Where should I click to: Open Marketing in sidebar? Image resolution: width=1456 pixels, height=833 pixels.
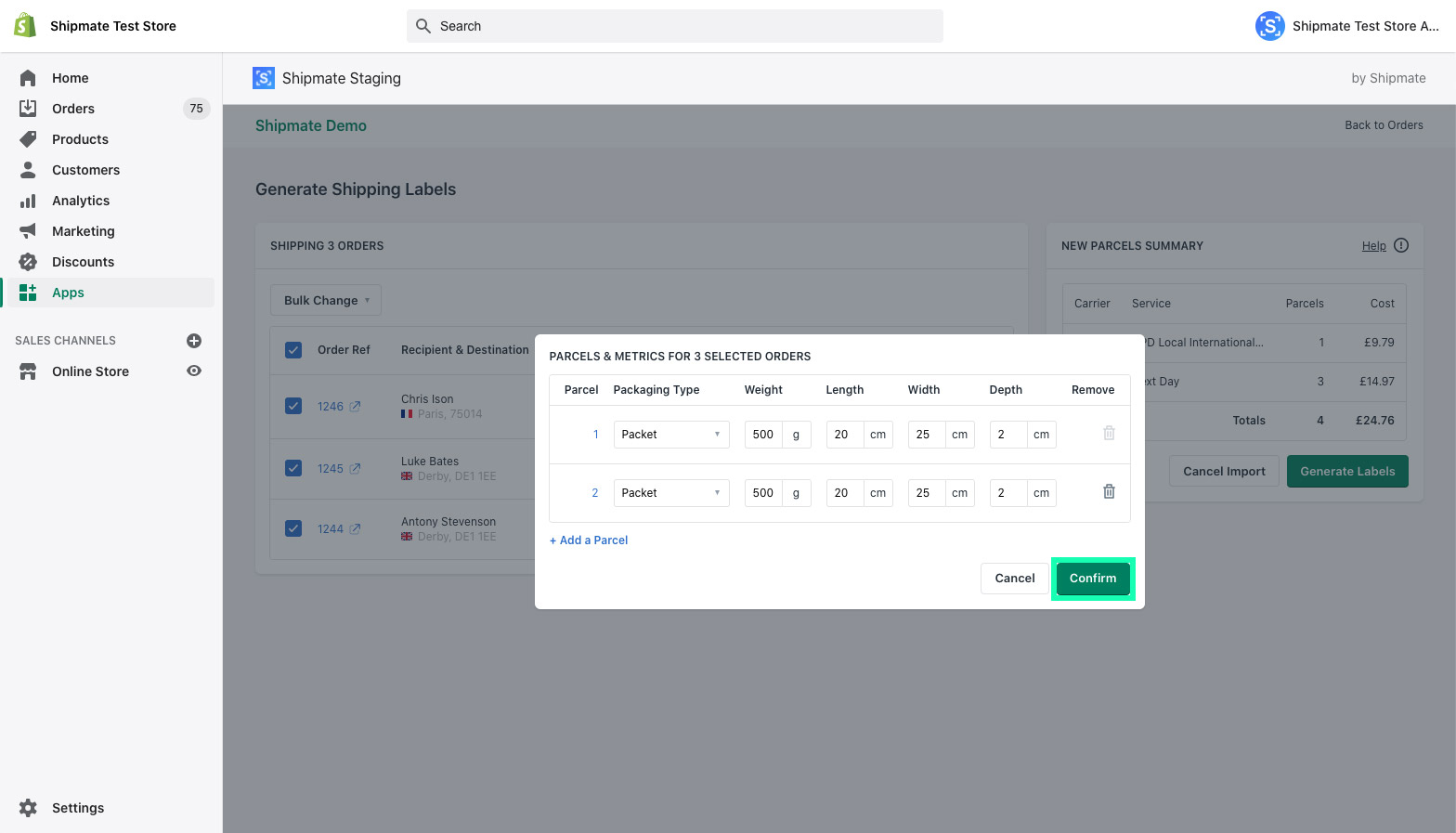(x=84, y=231)
